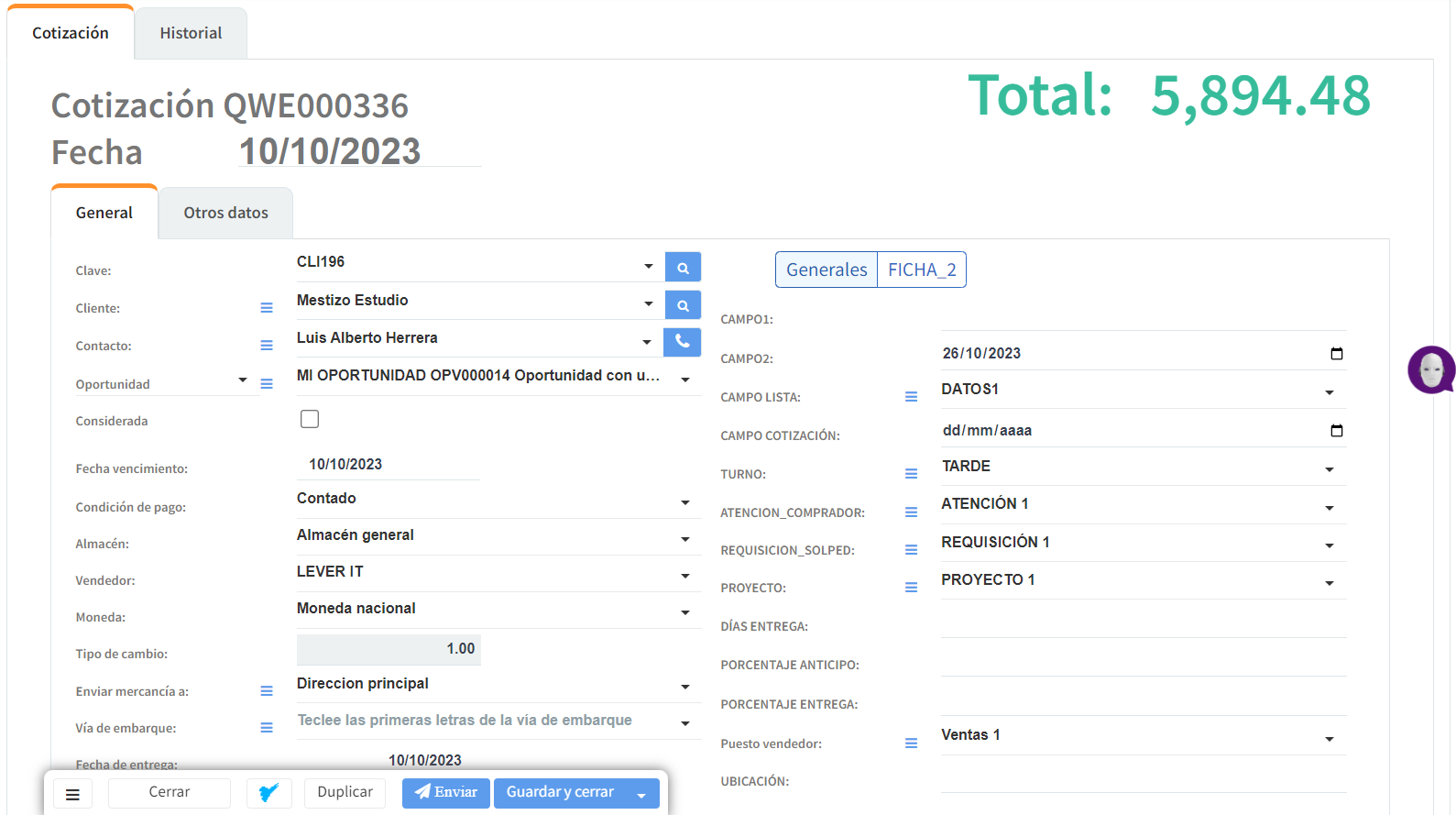This screenshot has height=815, width=1456.
Task: Expand the Condición de pago dropdown
Action: pos(684,502)
